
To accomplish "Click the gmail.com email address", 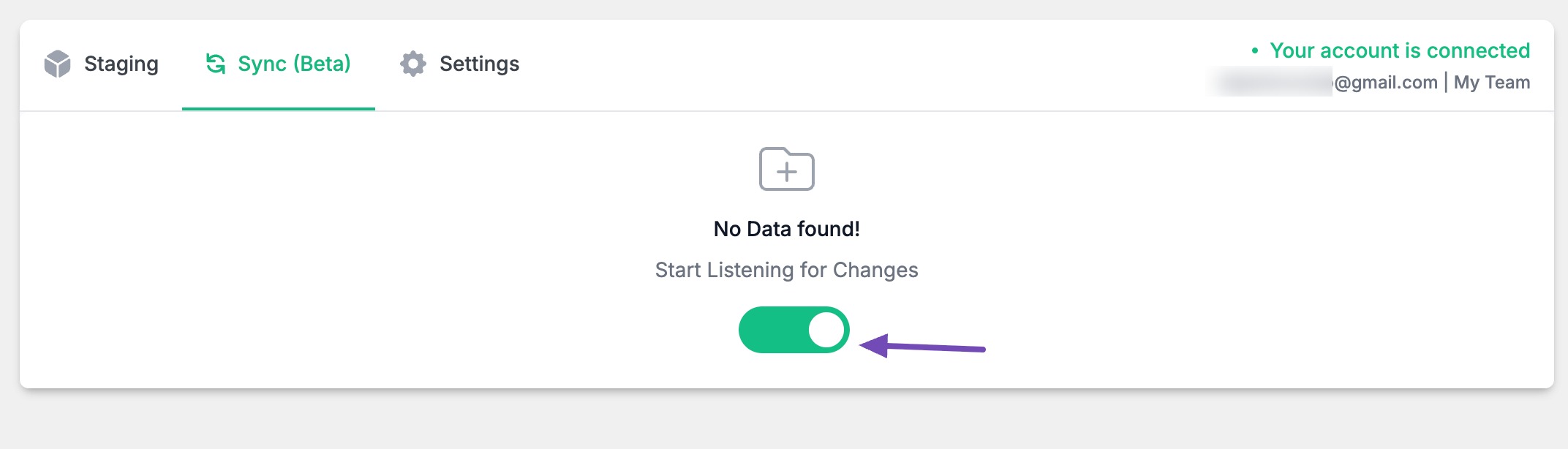I will (x=1386, y=83).
